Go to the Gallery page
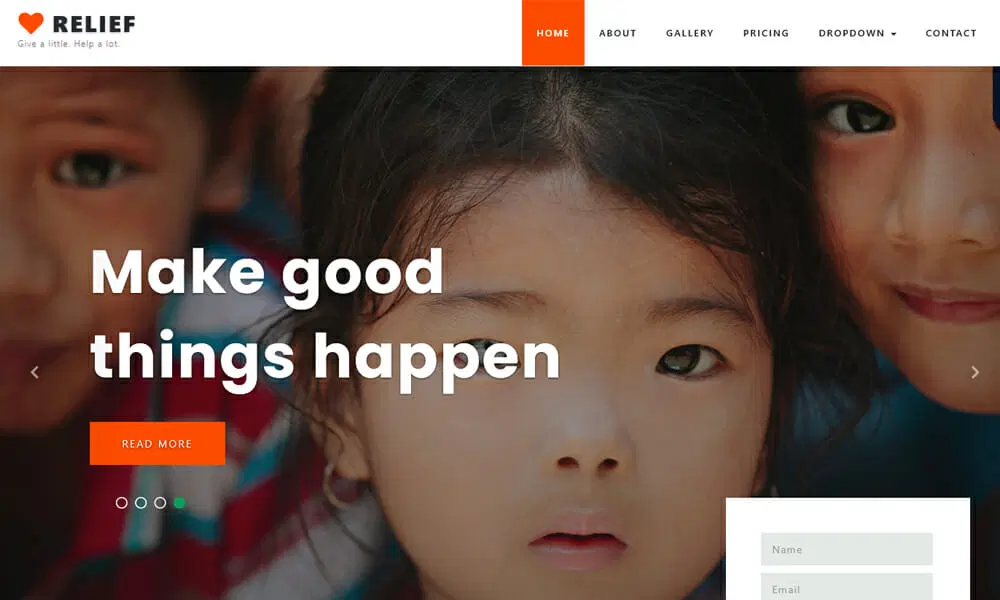Screen dimensions: 1000x600 point(689,33)
